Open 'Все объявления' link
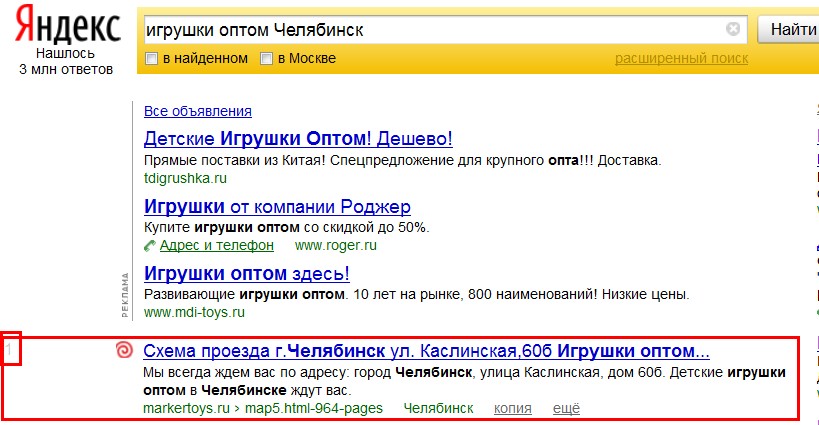 [198, 111]
